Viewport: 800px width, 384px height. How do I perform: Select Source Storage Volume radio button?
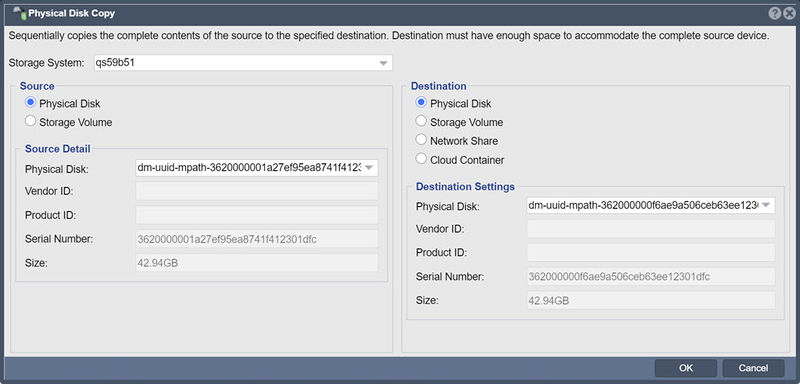31,122
